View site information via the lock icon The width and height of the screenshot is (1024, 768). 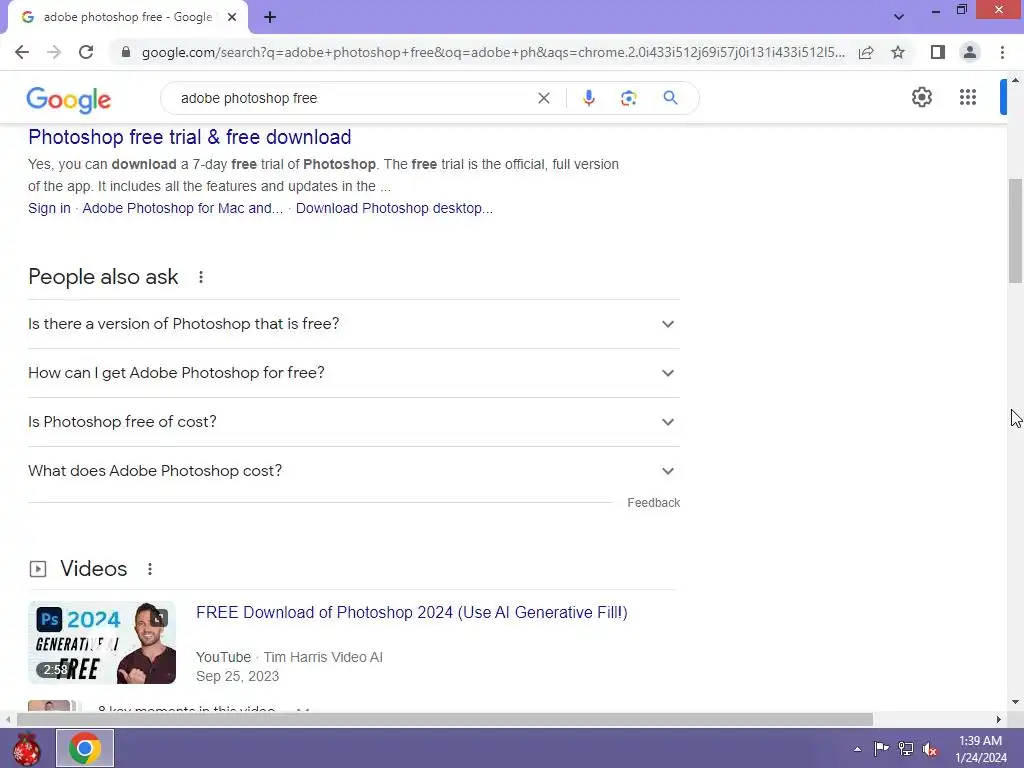coord(126,52)
